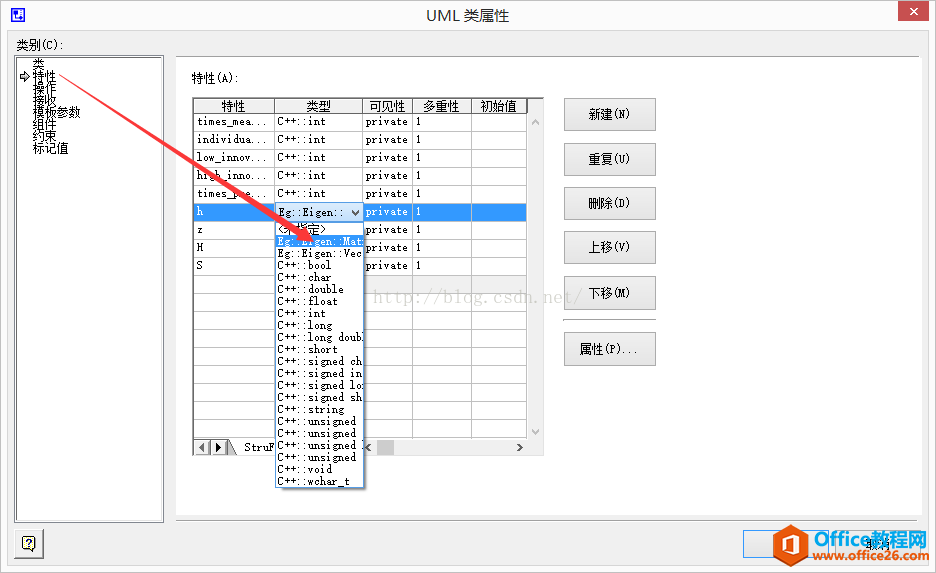Choose C++::signed ch in the type dropdown
Viewport: 936px width, 573px height.
click(x=319, y=361)
